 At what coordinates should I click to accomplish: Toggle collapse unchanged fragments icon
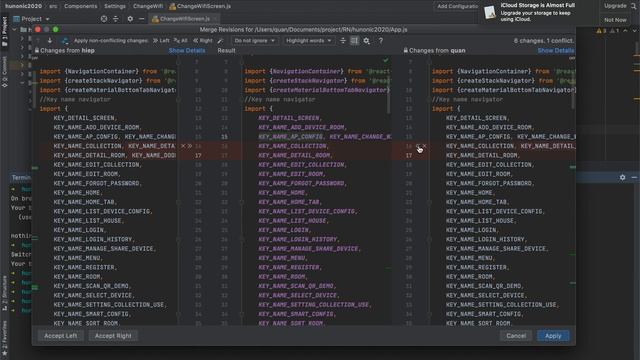click(343, 40)
